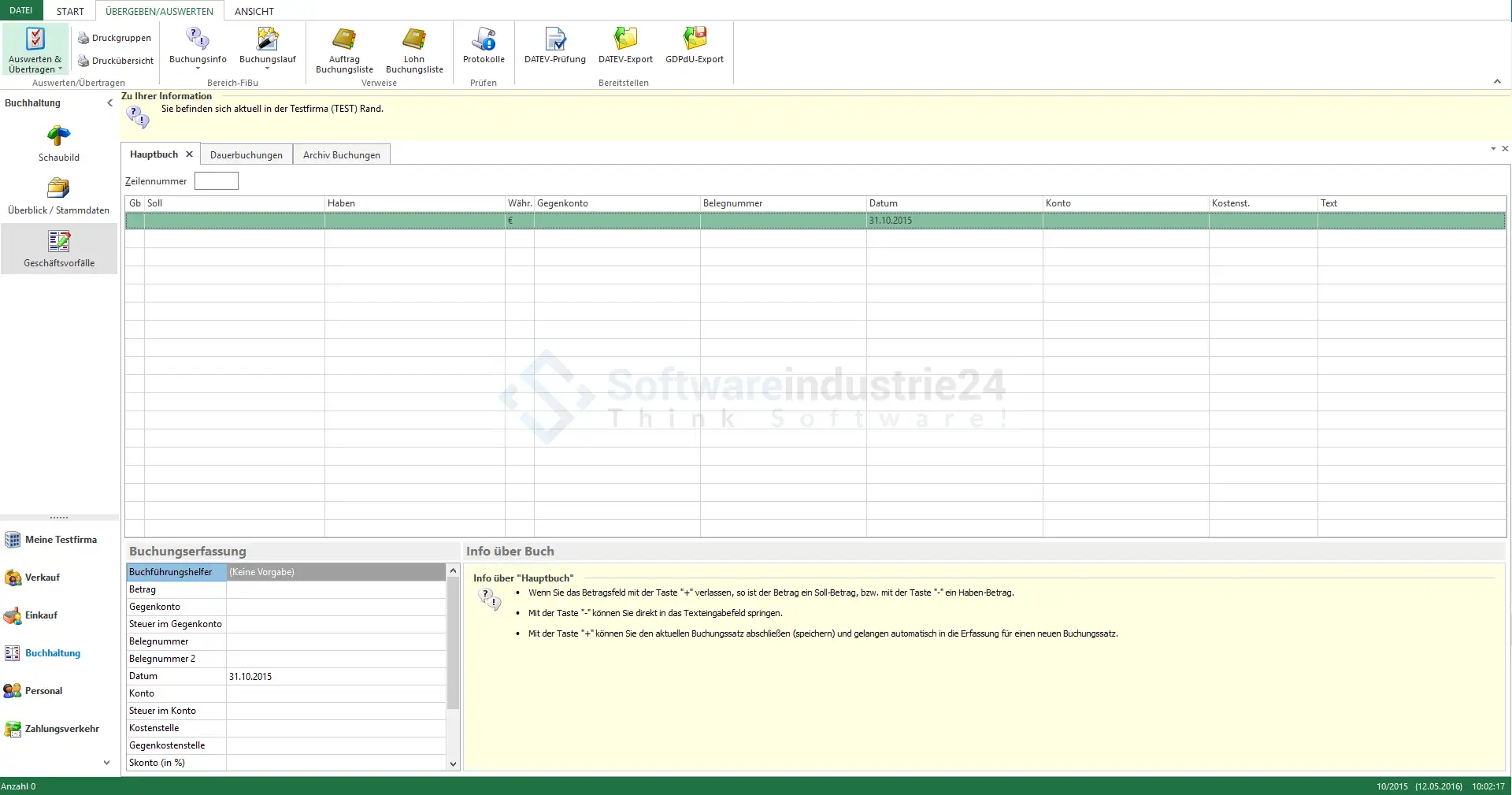This screenshot has height=795, width=1512.
Task: Expand more modules below Zahlungsverkehr
Action: point(107,763)
